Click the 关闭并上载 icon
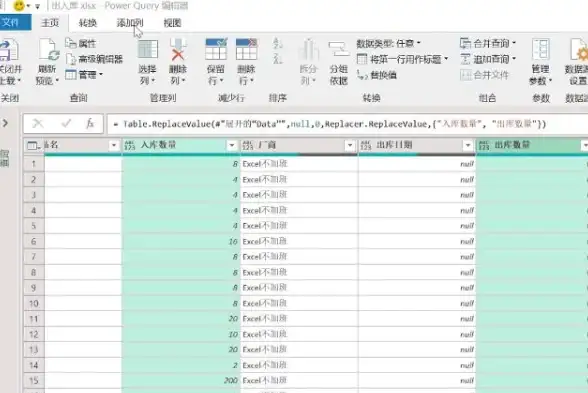 click(9, 50)
